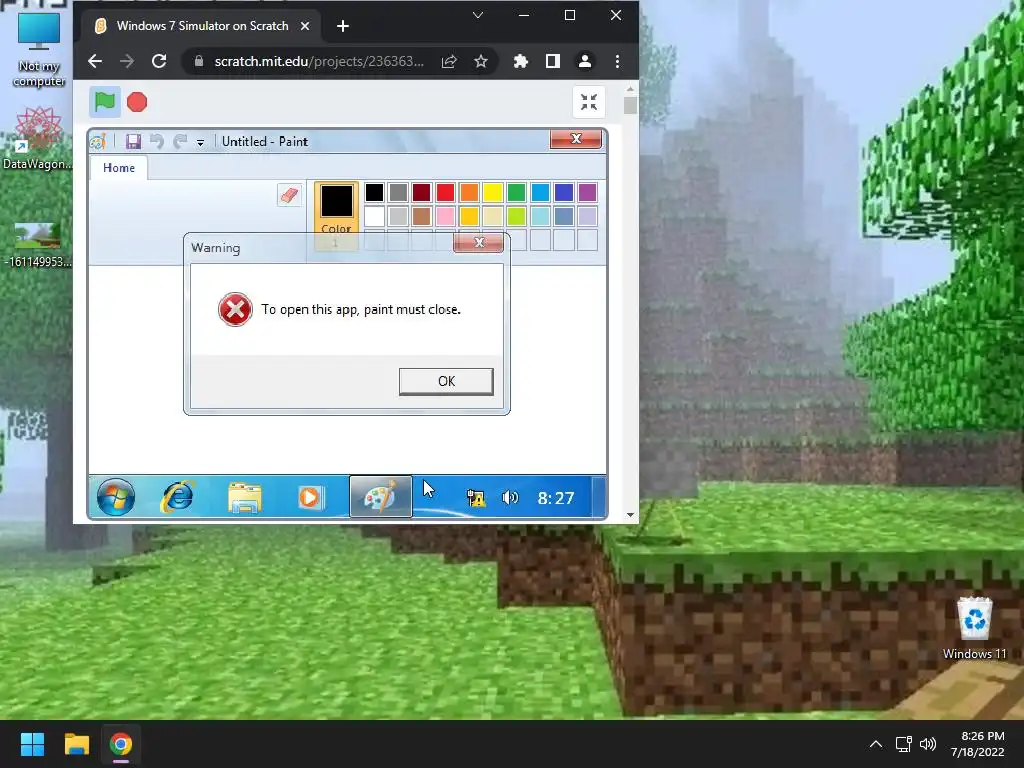Click Show desktop strip in simulator taskbar
1024x768 pixels.
(x=599, y=498)
